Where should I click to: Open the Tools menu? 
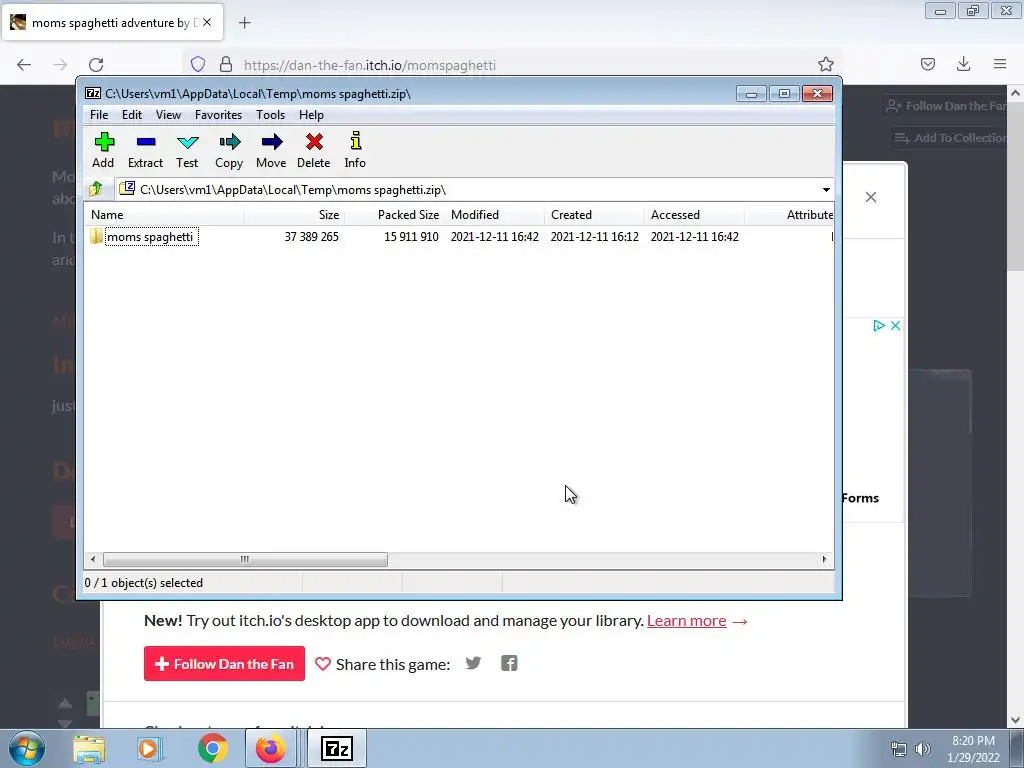pyautogui.click(x=270, y=115)
